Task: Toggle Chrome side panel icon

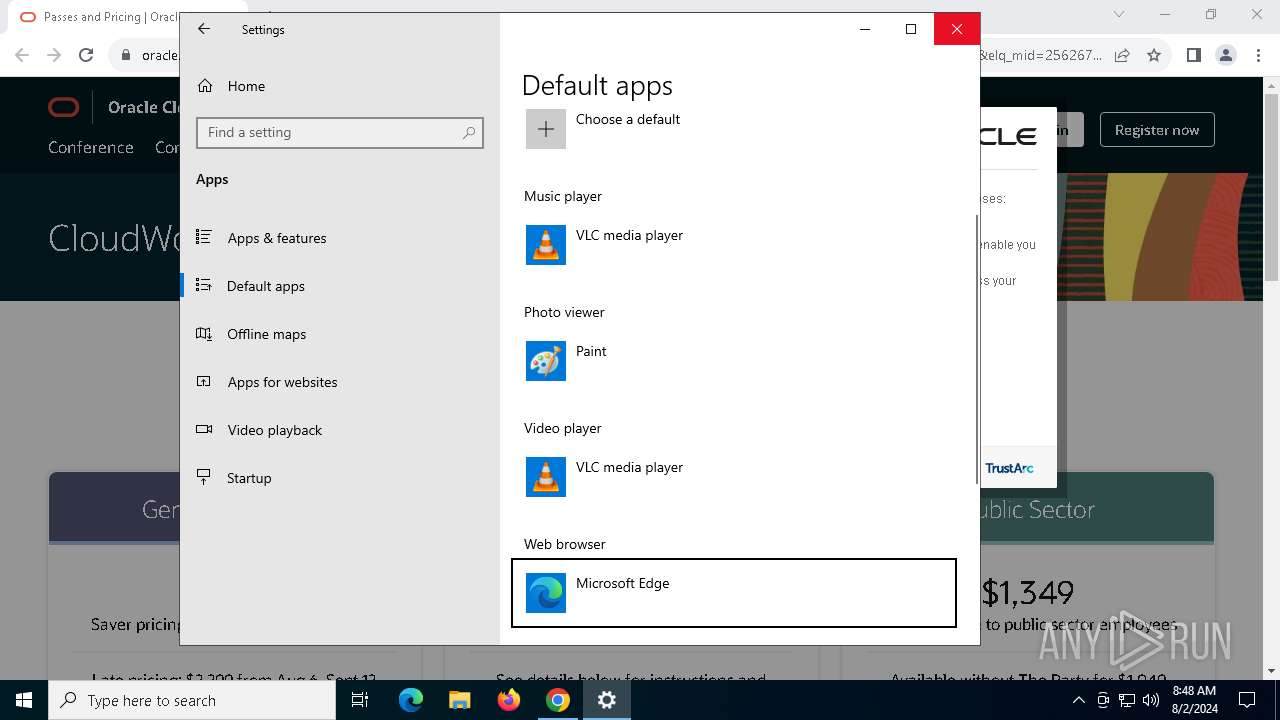Action: (1193, 56)
